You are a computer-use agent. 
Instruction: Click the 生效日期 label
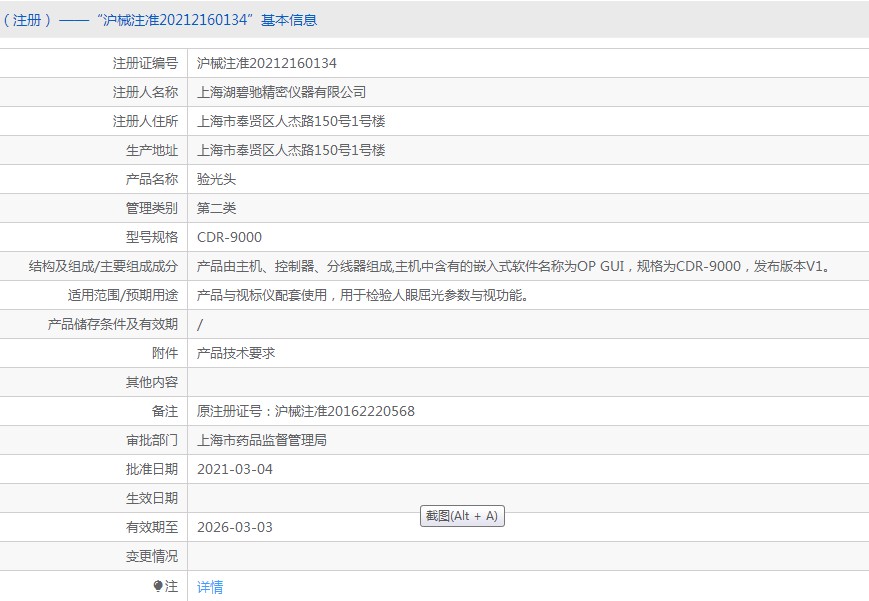152,498
